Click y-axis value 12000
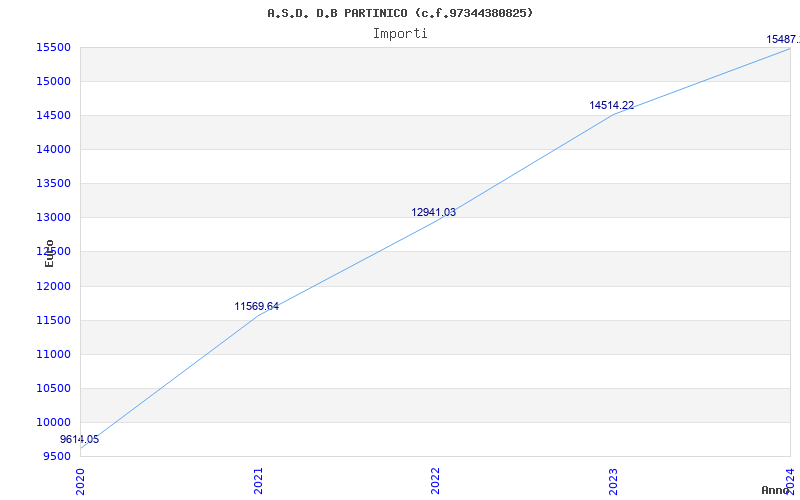This screenshot has height=500, width=800. 53,286
